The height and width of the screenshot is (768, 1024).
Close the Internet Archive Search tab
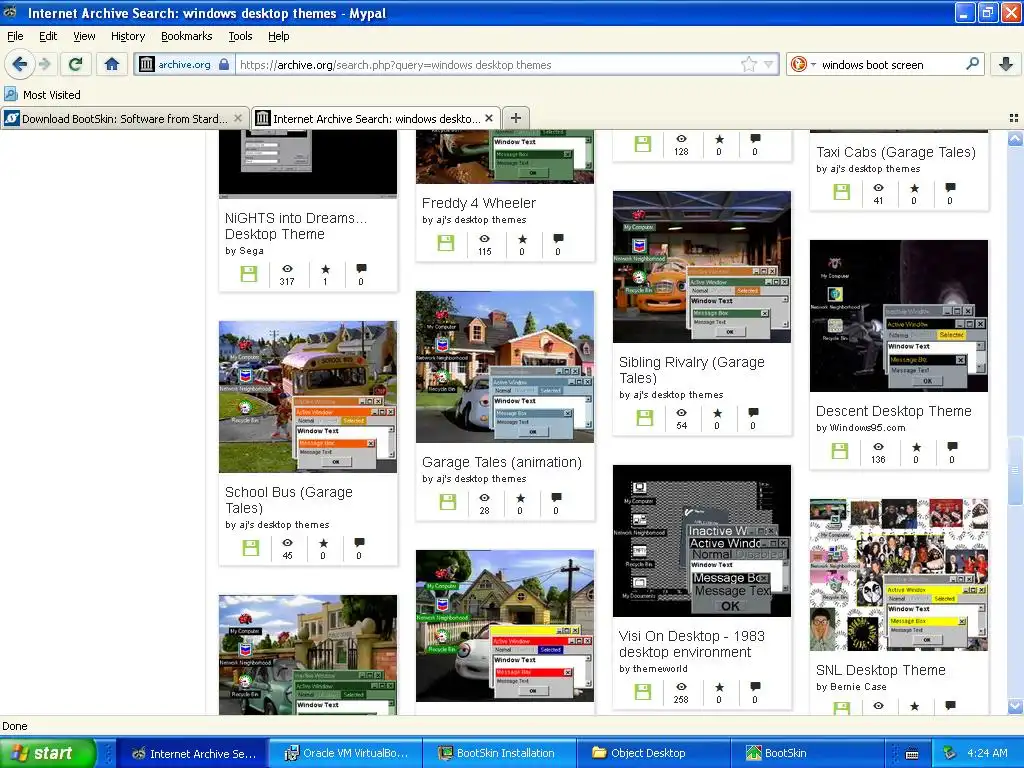click(489, 118)
